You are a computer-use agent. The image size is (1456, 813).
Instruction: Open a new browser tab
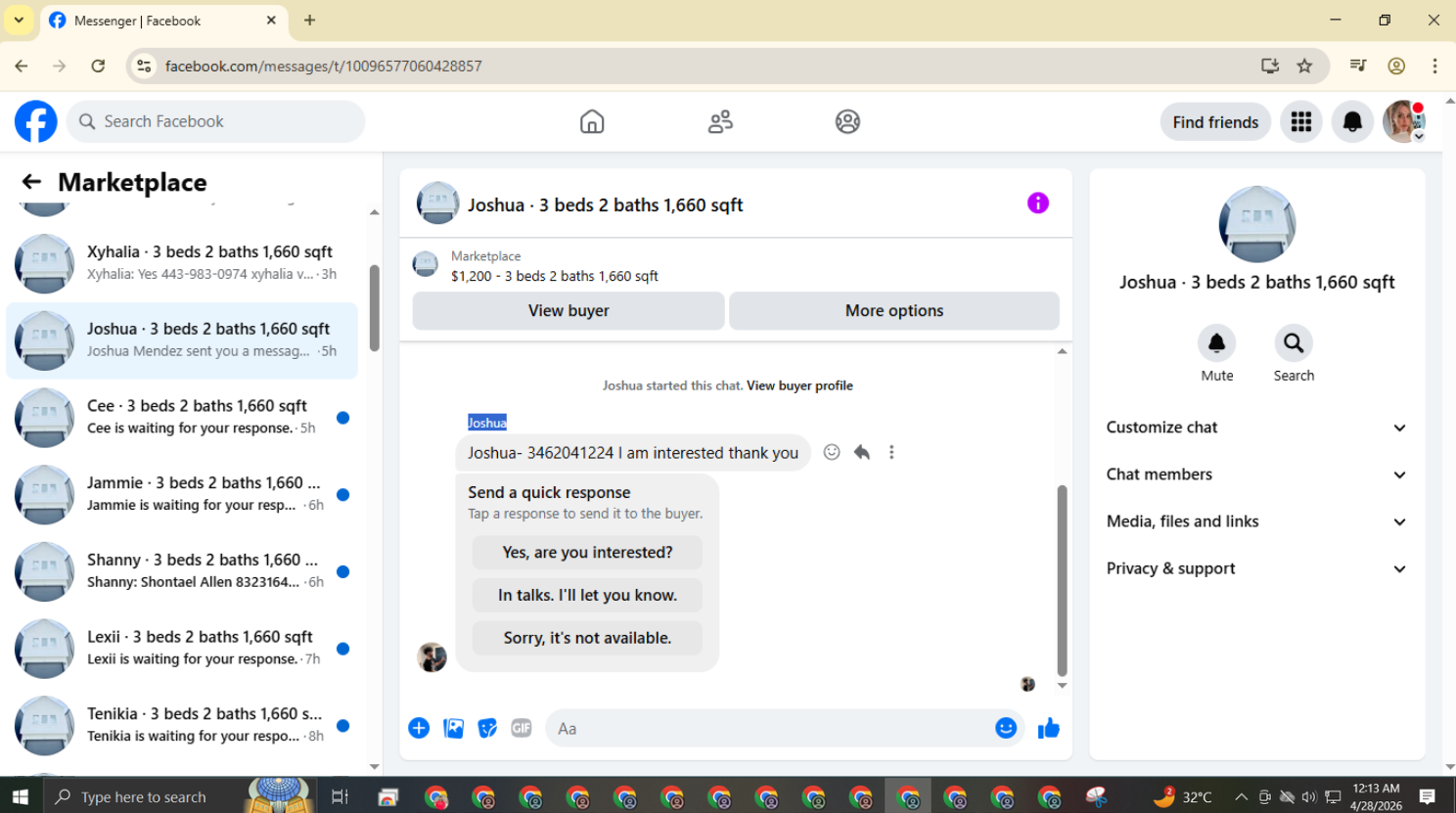[310, 20]
